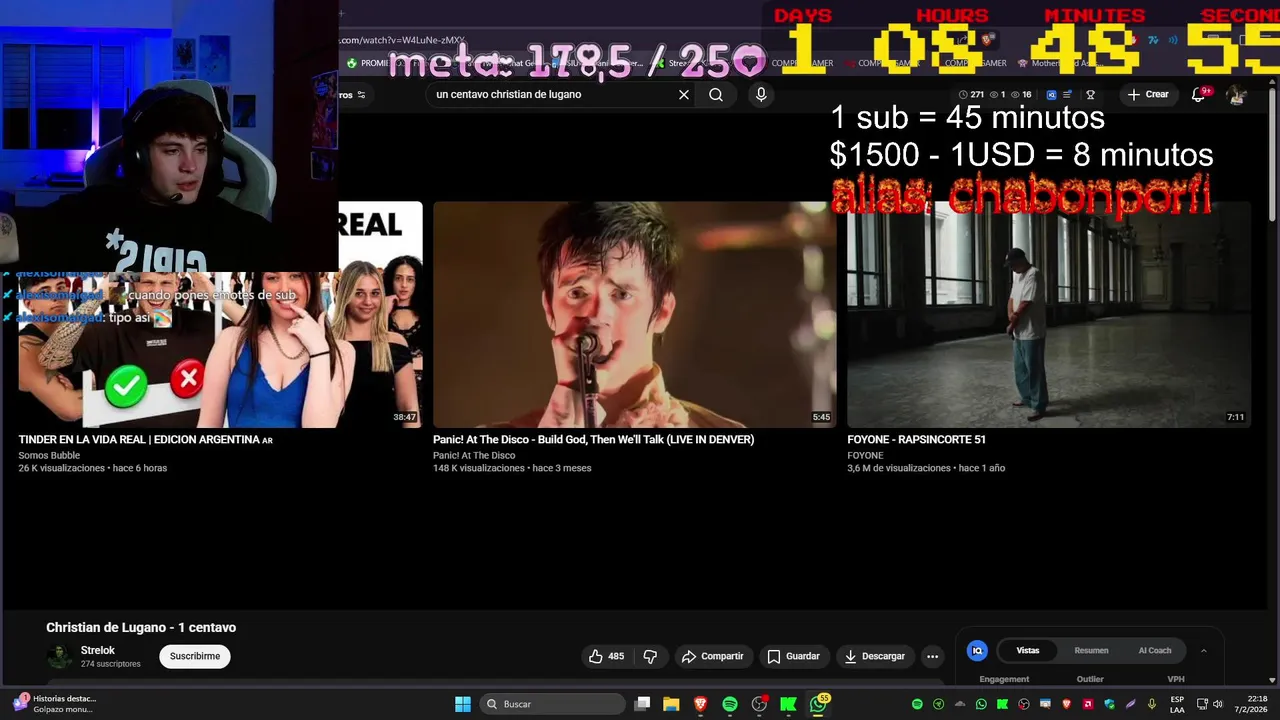Open YouTube notifications bell
The width and height of the screenshot is (1280, 720).
point(1199,95)
